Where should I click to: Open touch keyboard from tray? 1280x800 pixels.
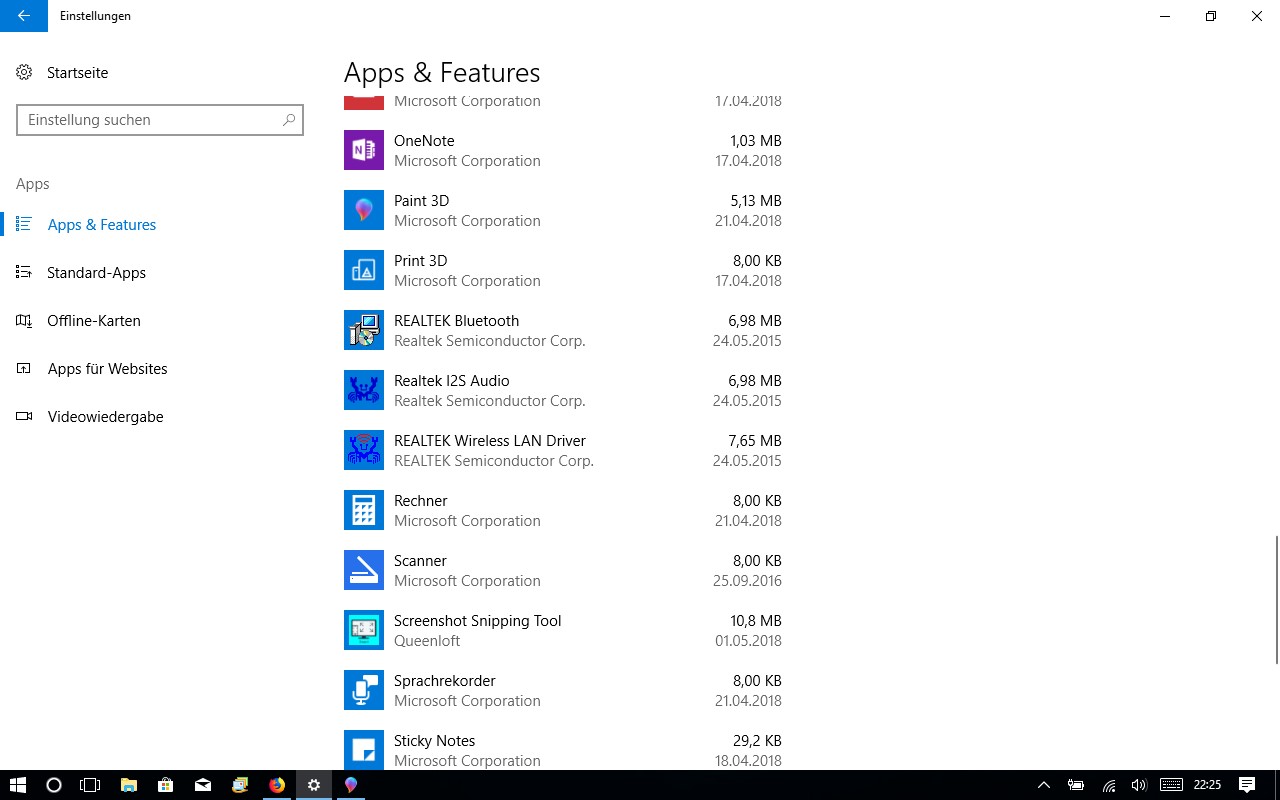tap(1171, 785)
